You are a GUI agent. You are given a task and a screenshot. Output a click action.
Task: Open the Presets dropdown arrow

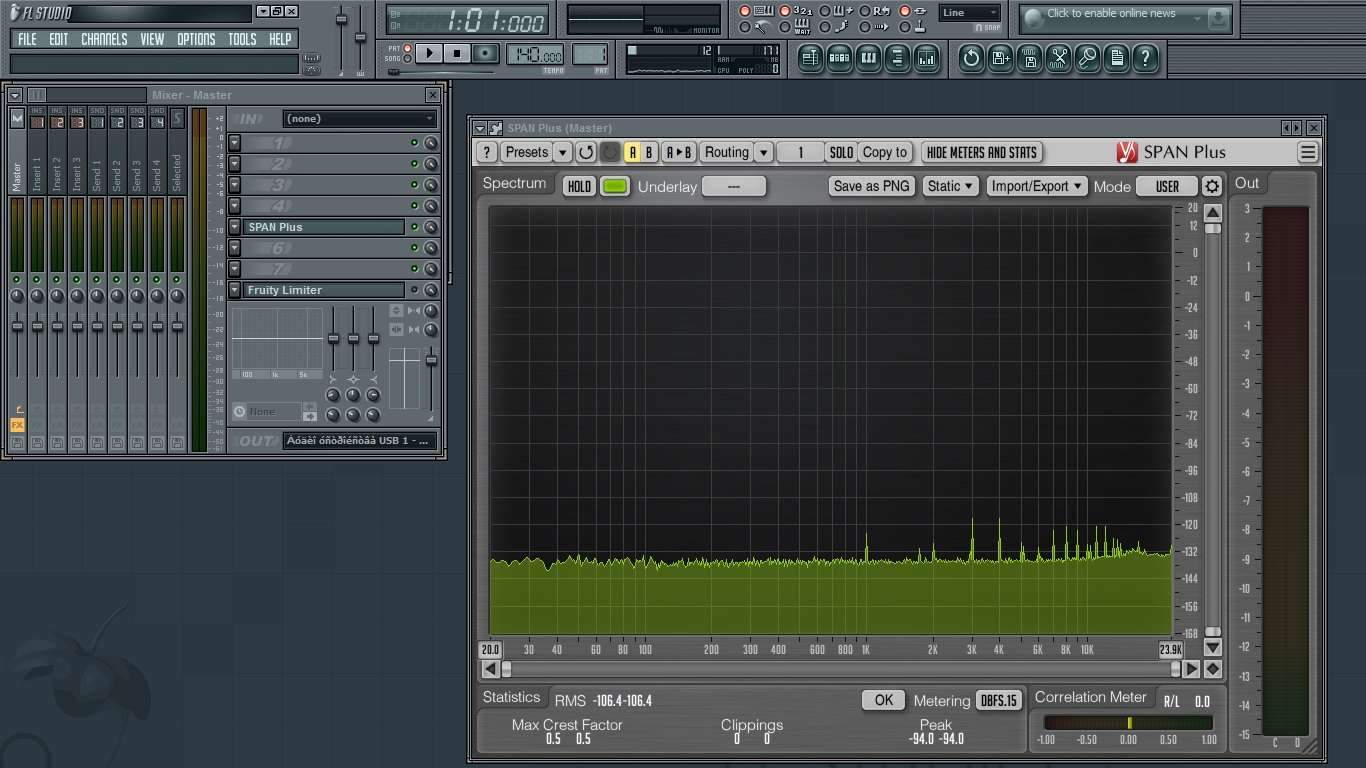click(x=563, y=153)
